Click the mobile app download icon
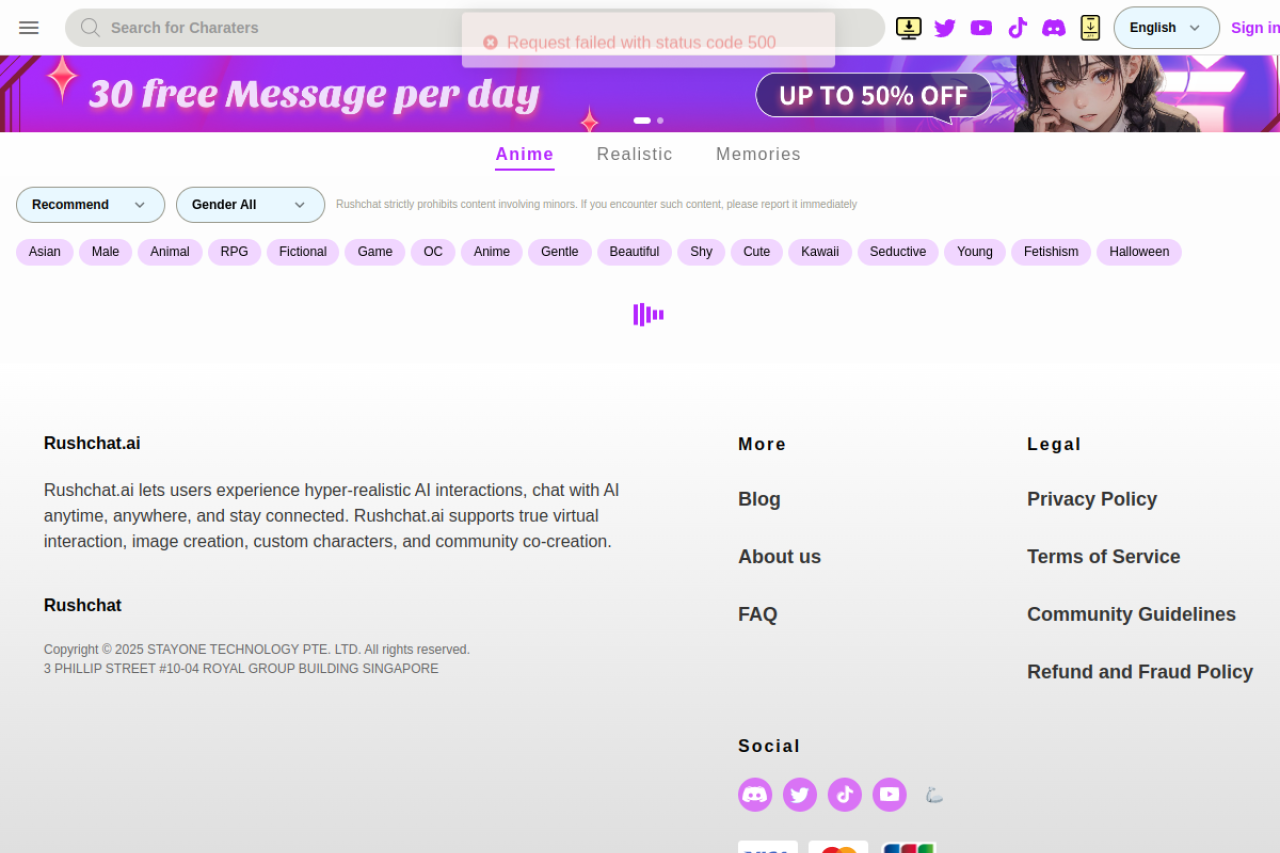Image resolution: width=1280 pixels, height=853 pixels. click(x=1090, y=28)
